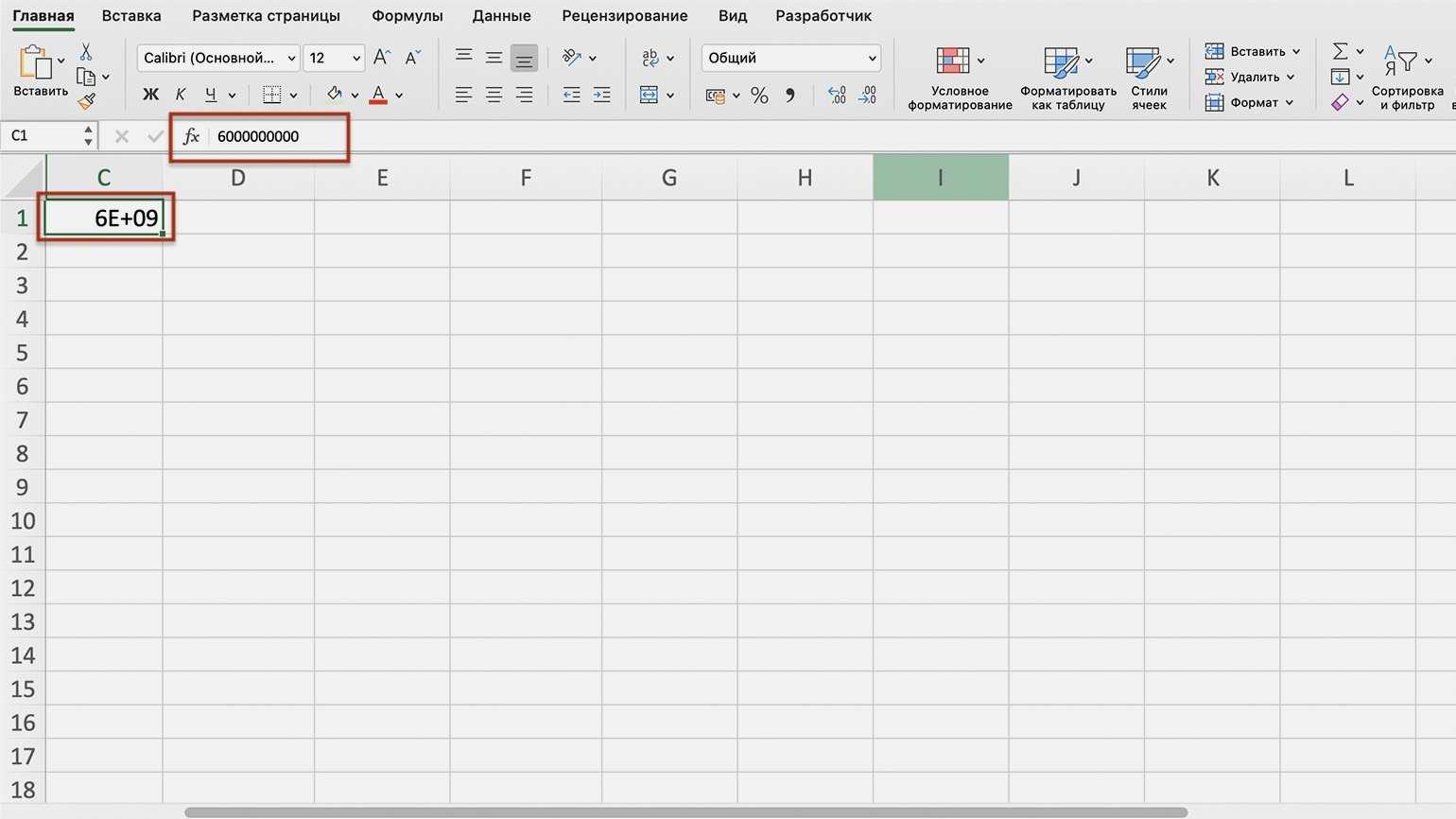The image size is (1456, 819).
Task: Click the Cut scissors icon
Action: tap(86, 52)
